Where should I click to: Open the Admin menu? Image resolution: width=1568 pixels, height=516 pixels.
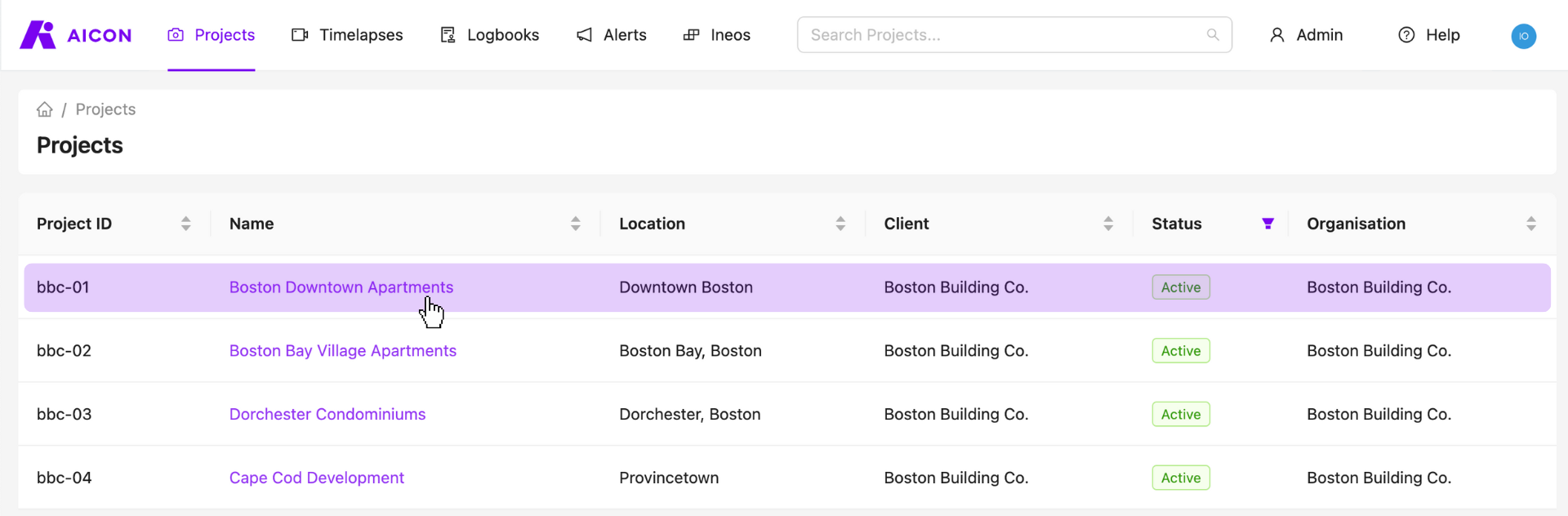pyautogui.click(x=1306, y=35)
